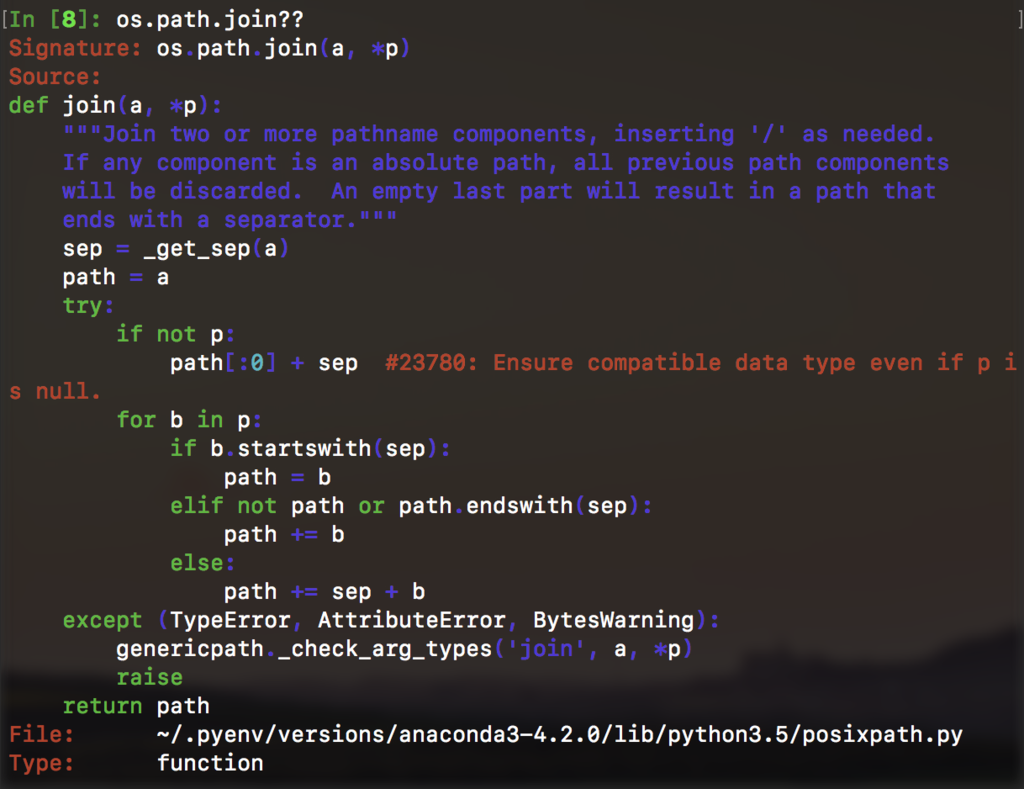Click docstring line starting "will be discarded."
The image size is (1024, 789).
coord(499,191)
